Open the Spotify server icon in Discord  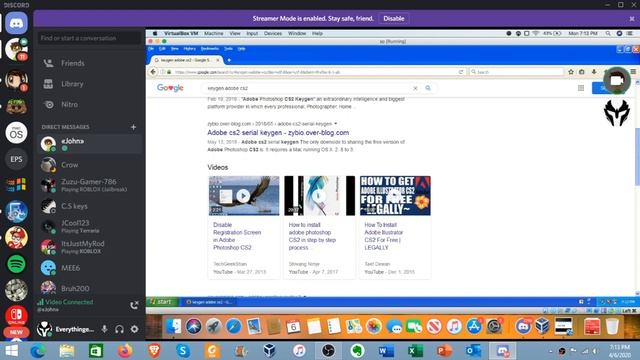[16, 264]
